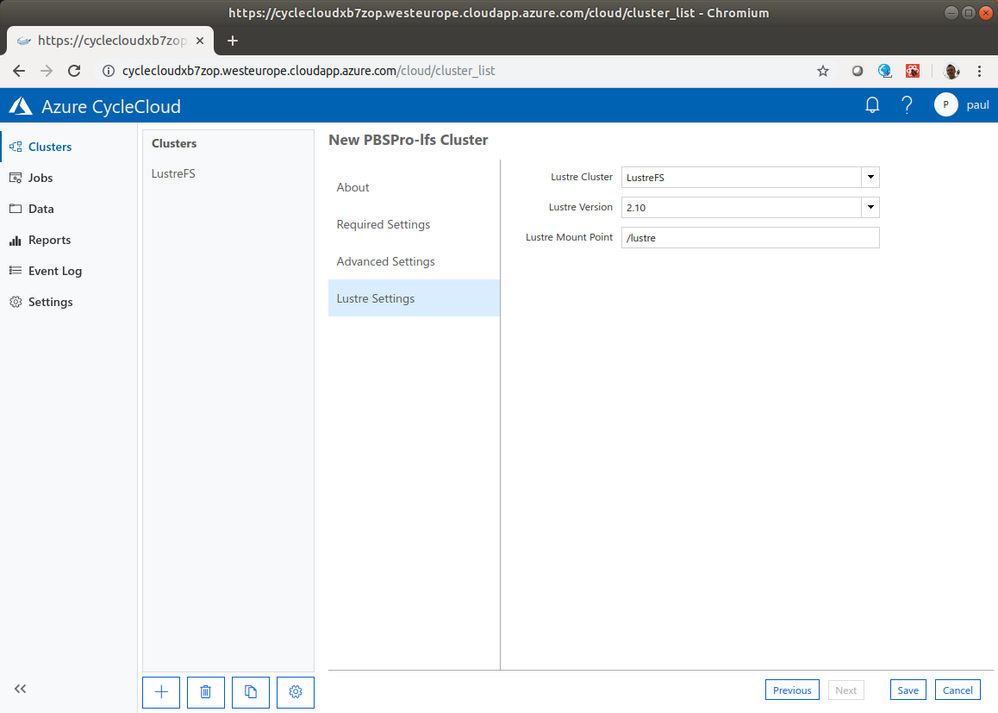Click the Reports bar chart icon
The image size is (998, 713).
[15, 240]
